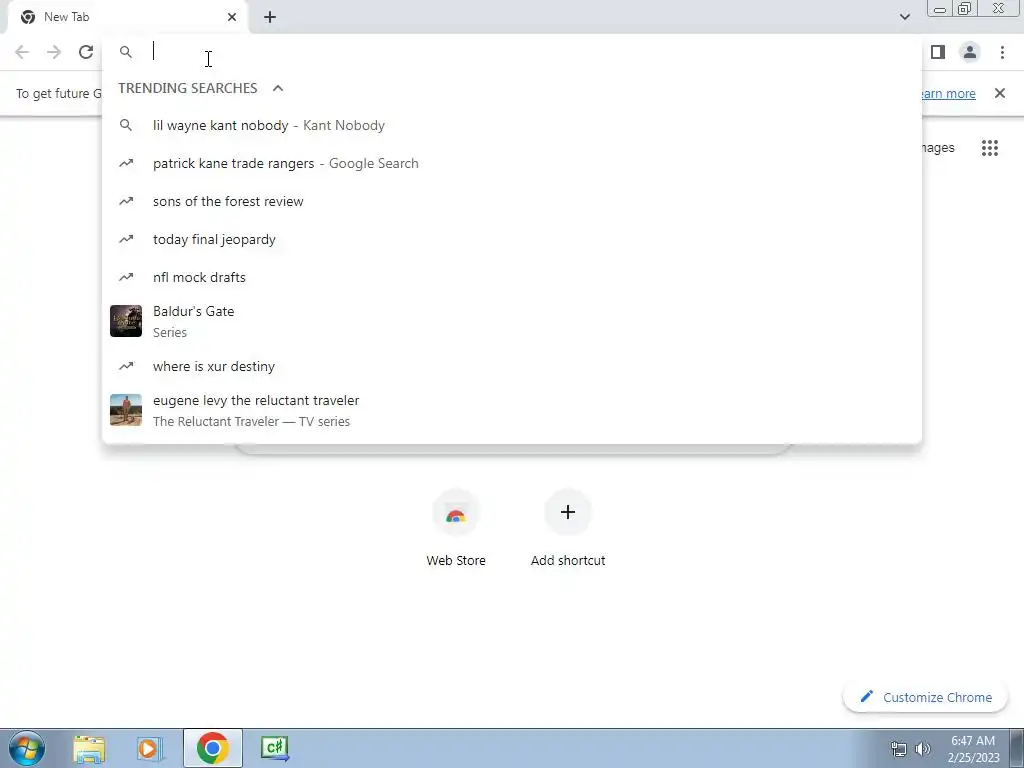Open the profile avatar menu
The width and height of the screenshot is (1024, 768).
(970, 52)
